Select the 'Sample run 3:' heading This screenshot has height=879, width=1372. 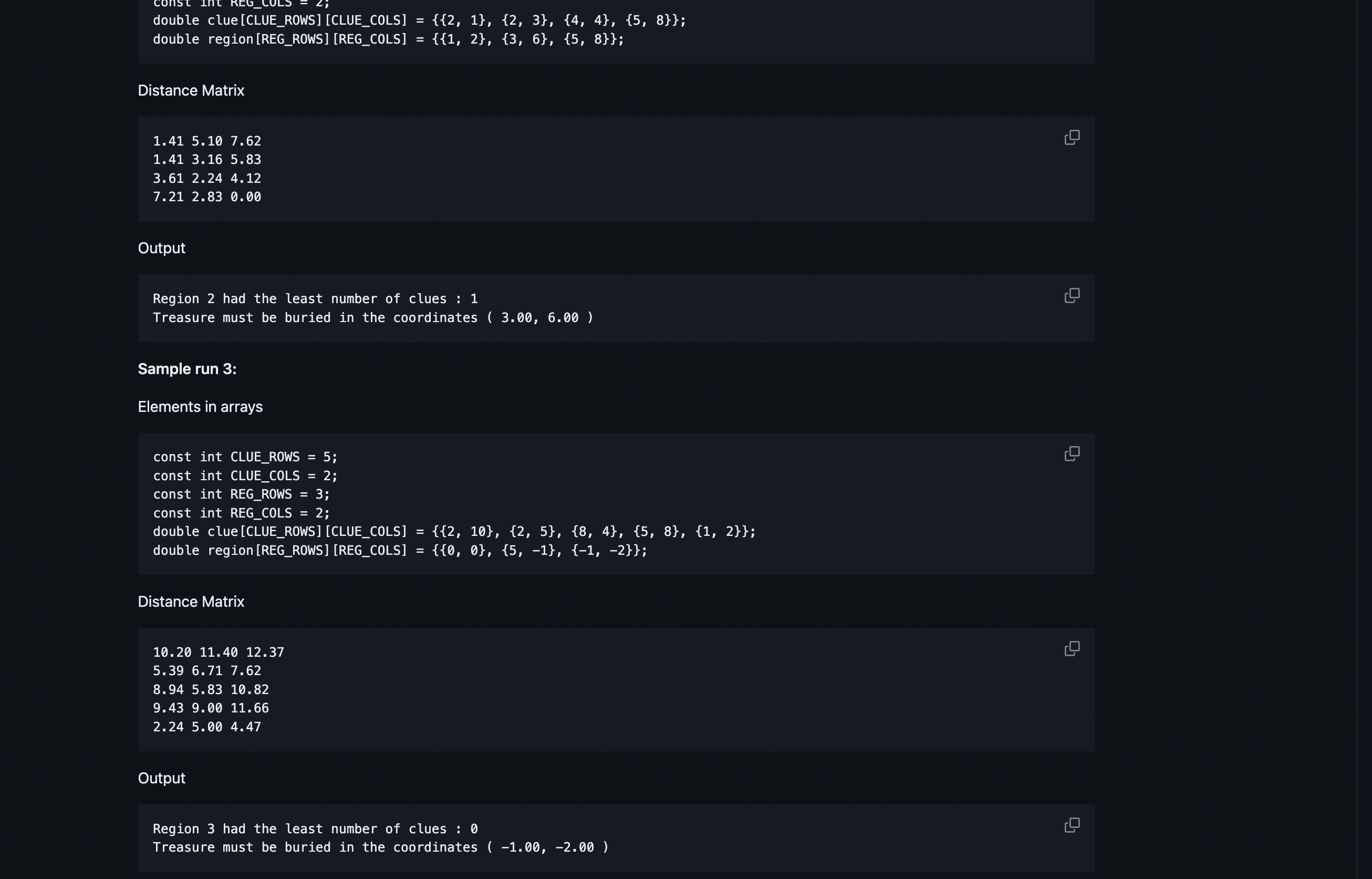(x=186, y=369)
